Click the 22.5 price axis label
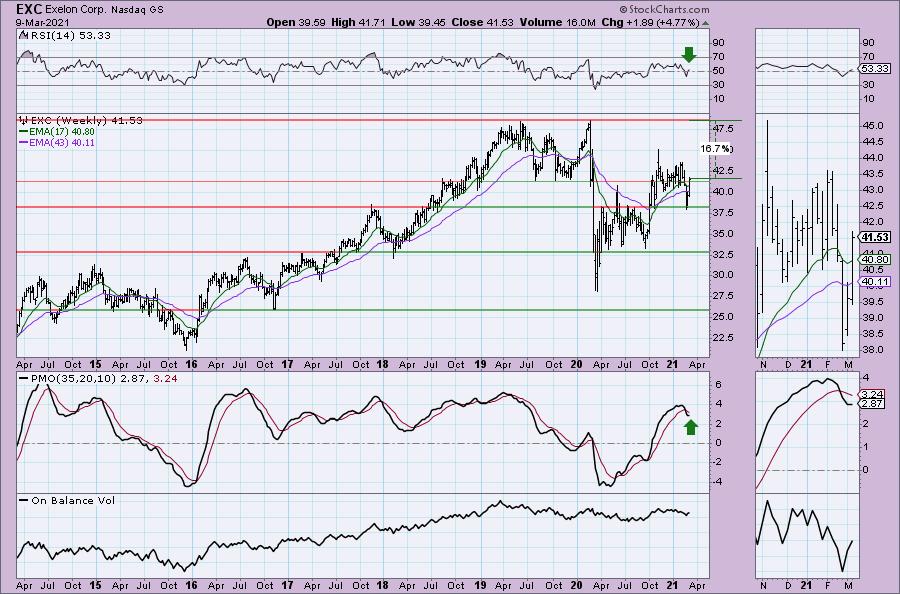Viewport: 900px width, 594px height. click(x=722, y=337)
